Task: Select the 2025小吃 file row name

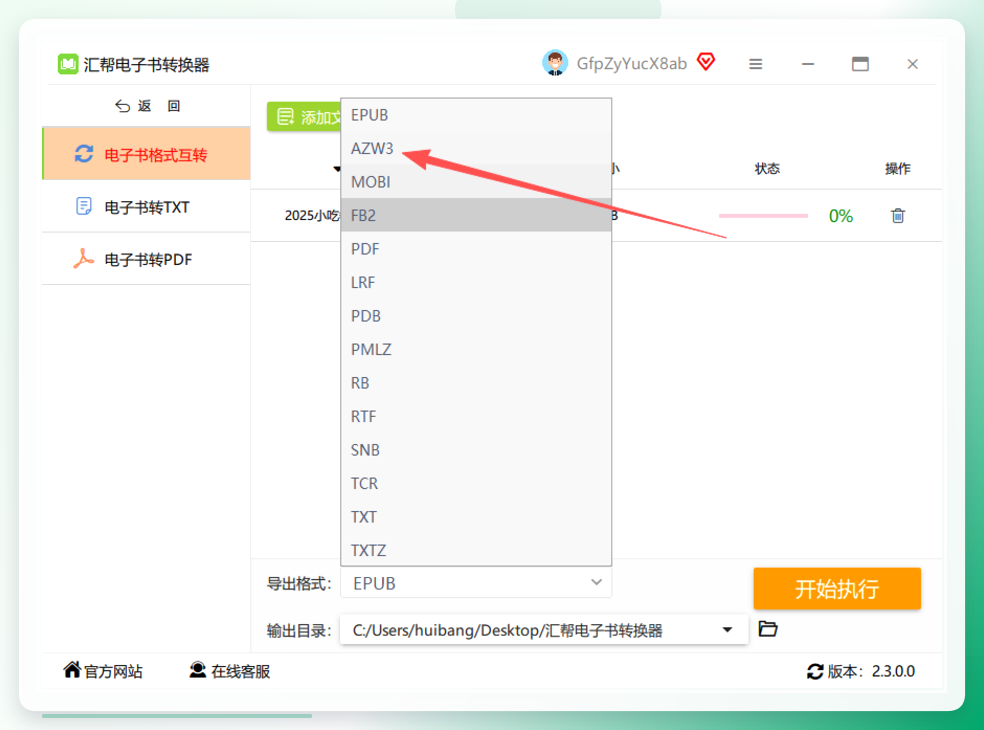Action: pyautogui.click(x=312, y=215)
